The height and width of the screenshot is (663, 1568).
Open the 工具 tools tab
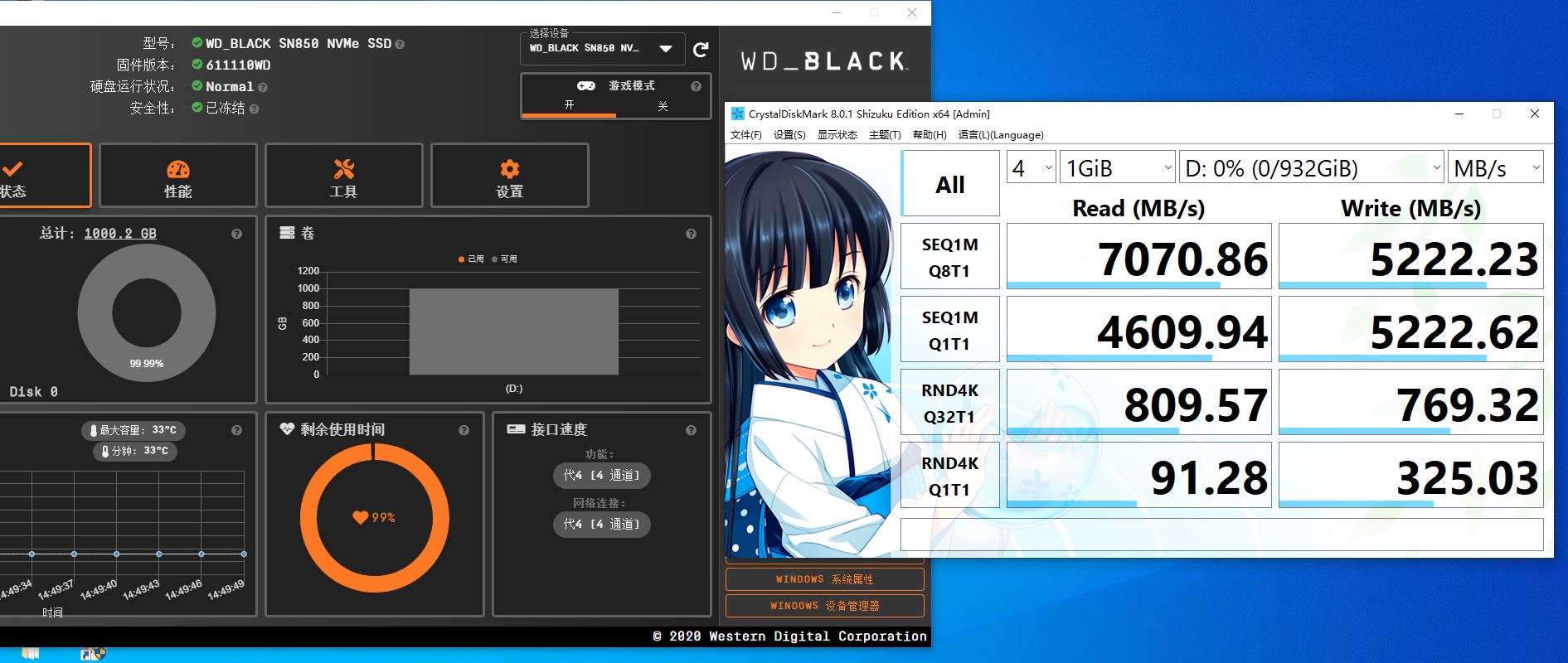click(x=344, y=176)
